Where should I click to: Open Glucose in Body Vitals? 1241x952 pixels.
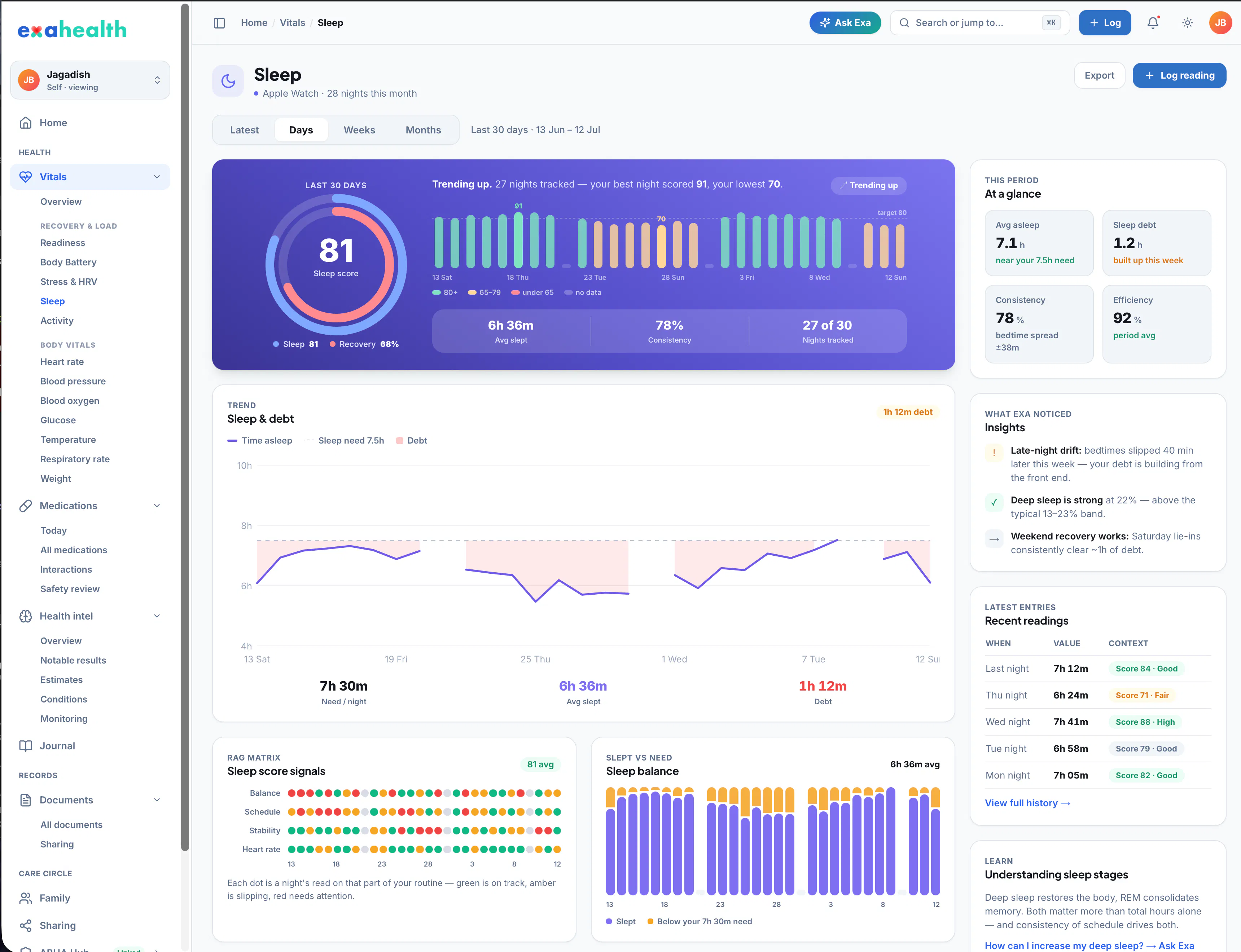58,420
